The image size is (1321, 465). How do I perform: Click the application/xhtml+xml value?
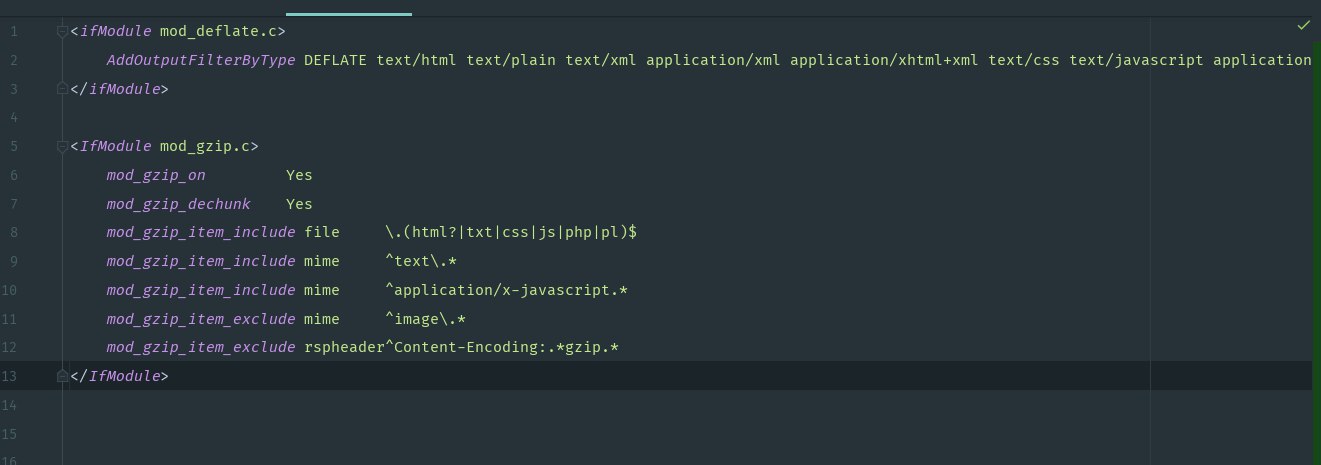tap(884, 60)
